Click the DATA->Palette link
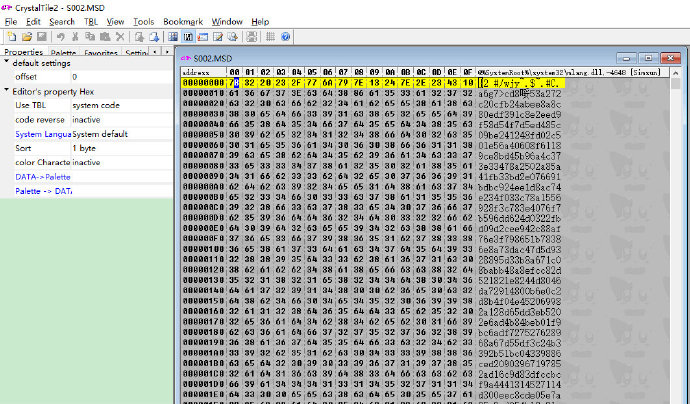The height and width of the screenshot is (404, 690). coord(43,177)
